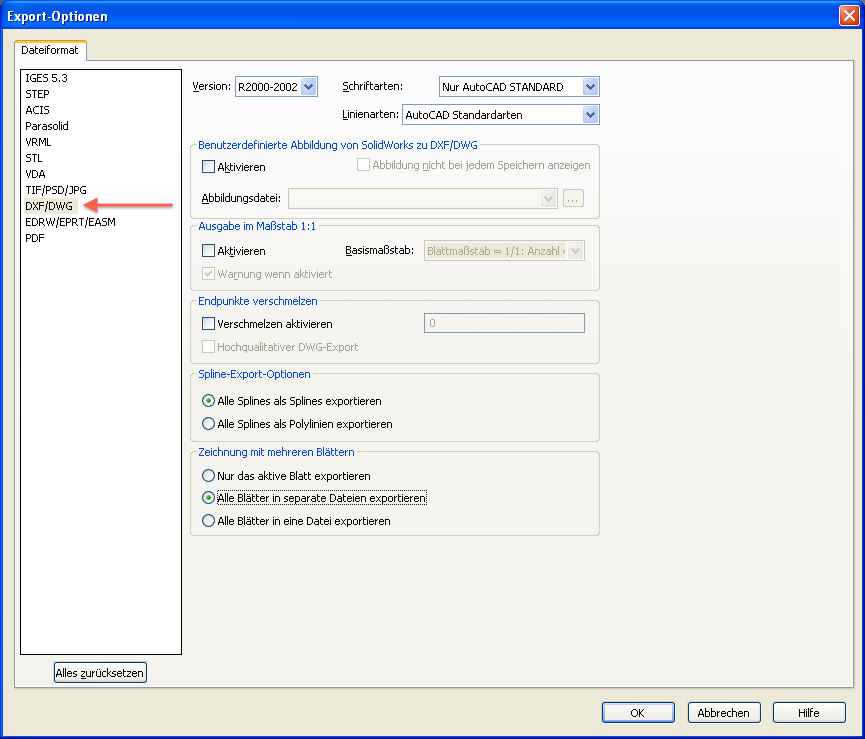Image resolution: width=865 pixels, height=739 pixels.
Task: Click the OK button
Action: [637, 713]
